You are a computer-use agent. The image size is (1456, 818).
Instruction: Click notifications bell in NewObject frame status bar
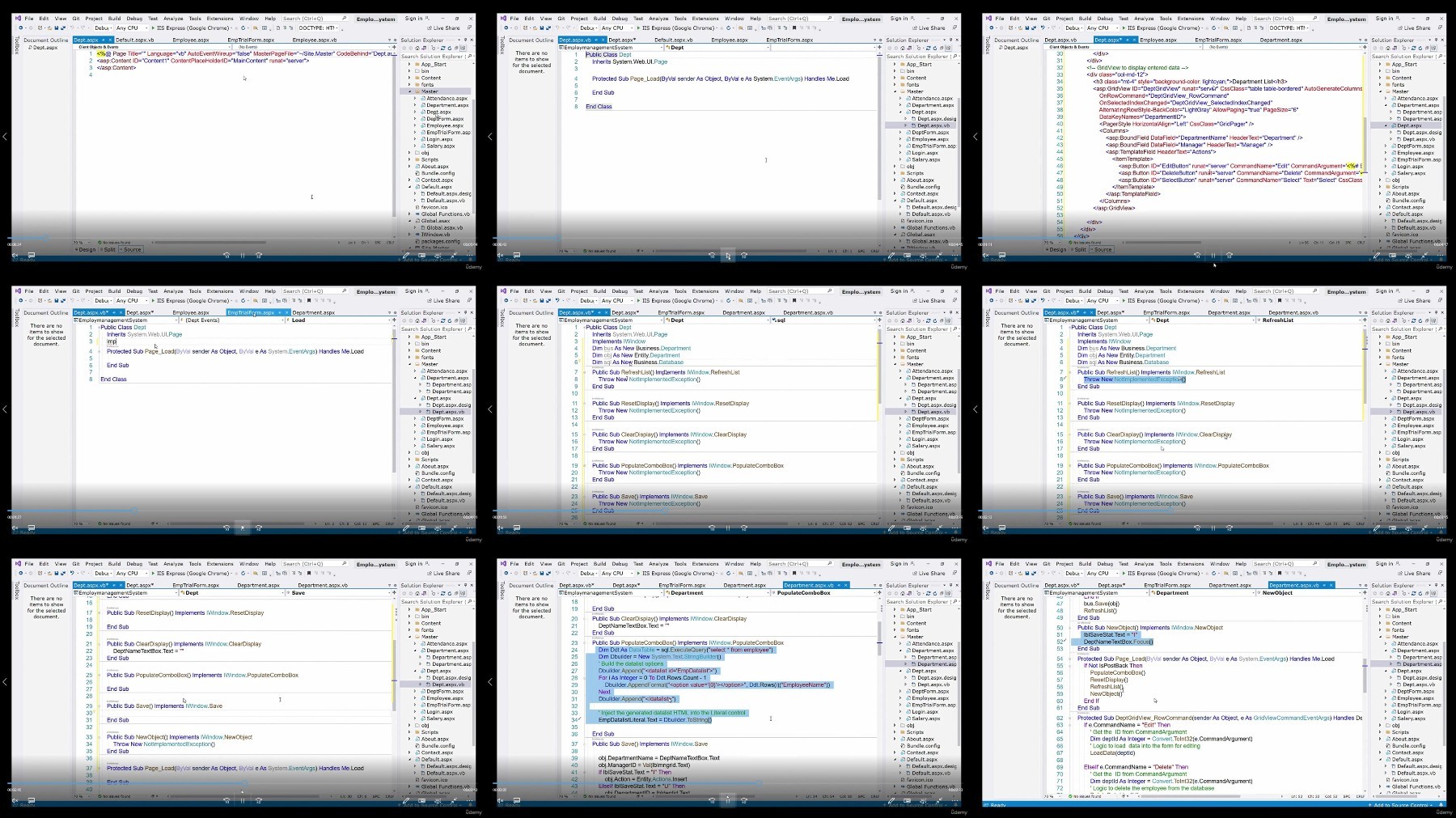(1442, 805)
